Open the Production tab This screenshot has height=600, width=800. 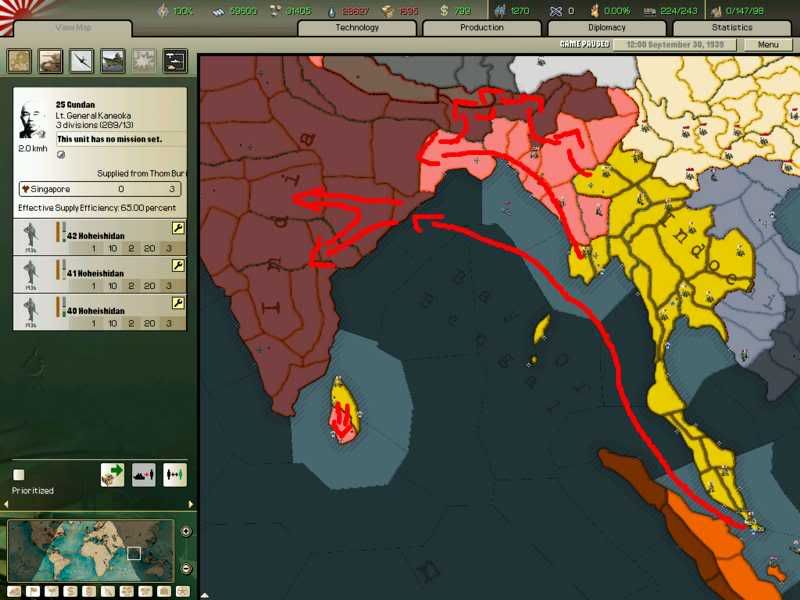[482, 28]
